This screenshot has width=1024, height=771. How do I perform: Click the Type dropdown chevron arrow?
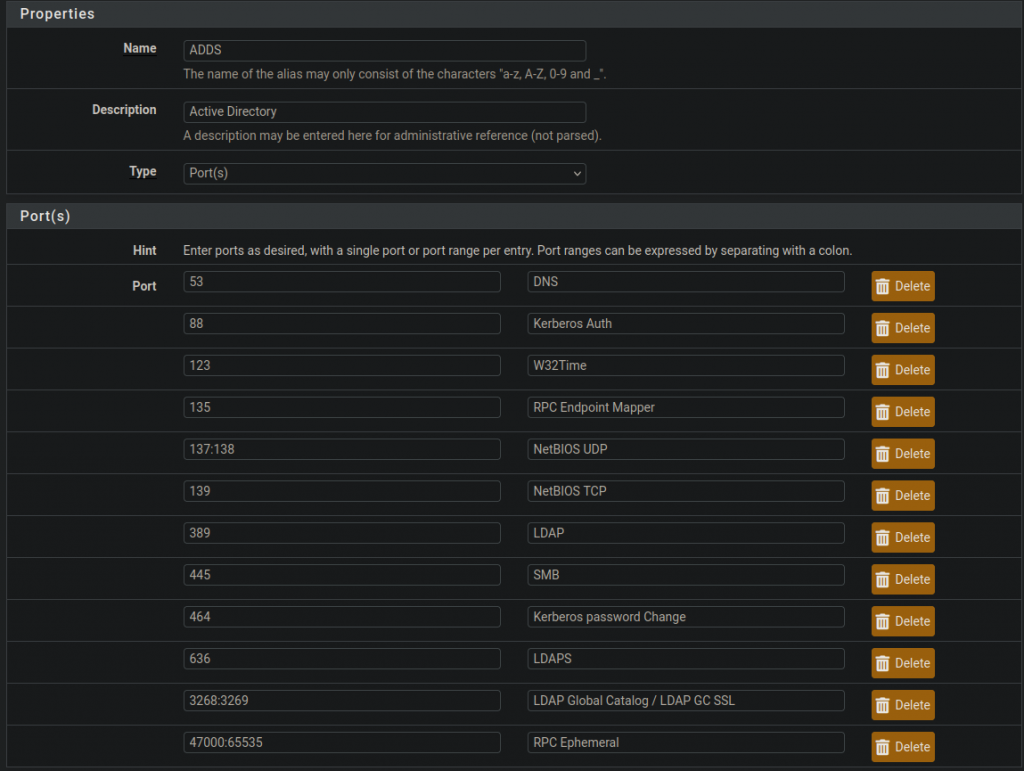click(x=577, y=173)
